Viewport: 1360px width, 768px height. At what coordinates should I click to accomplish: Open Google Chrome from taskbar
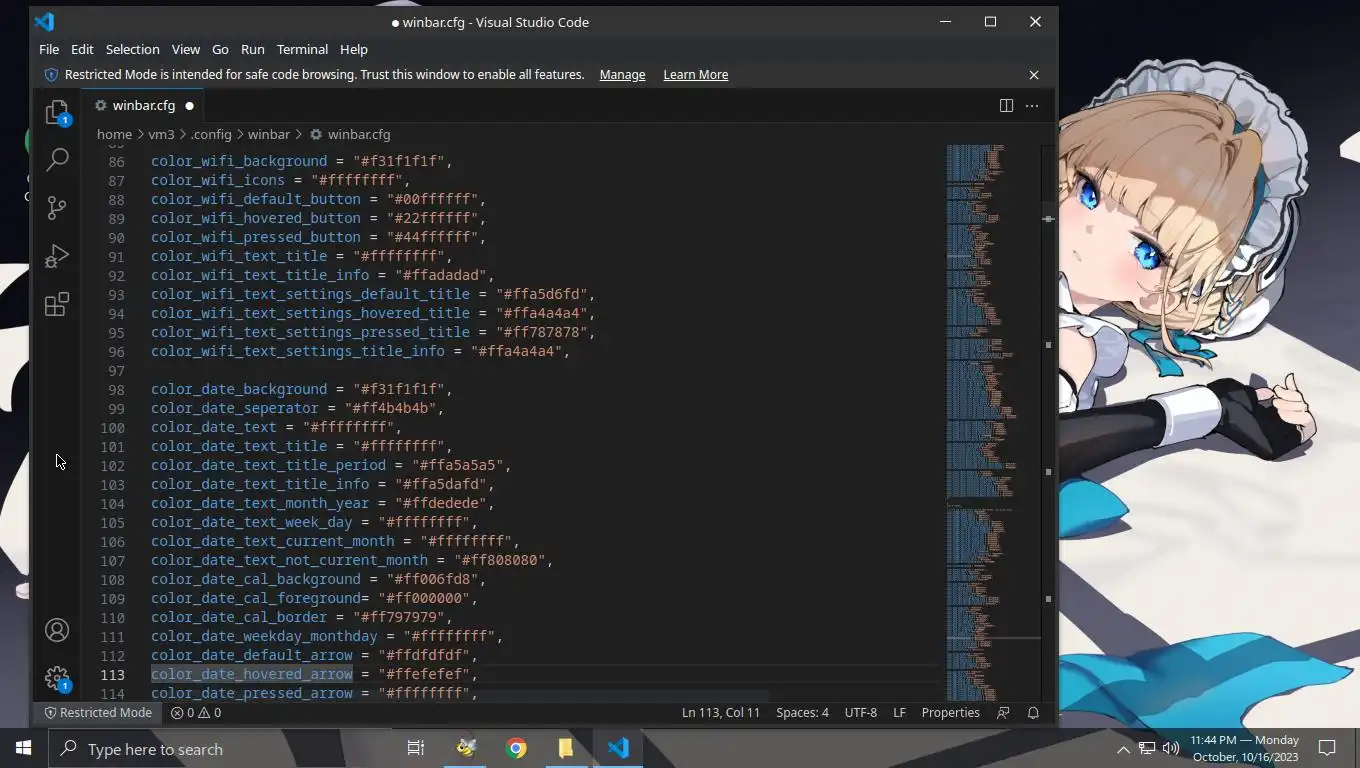click(x=516, y=748)
